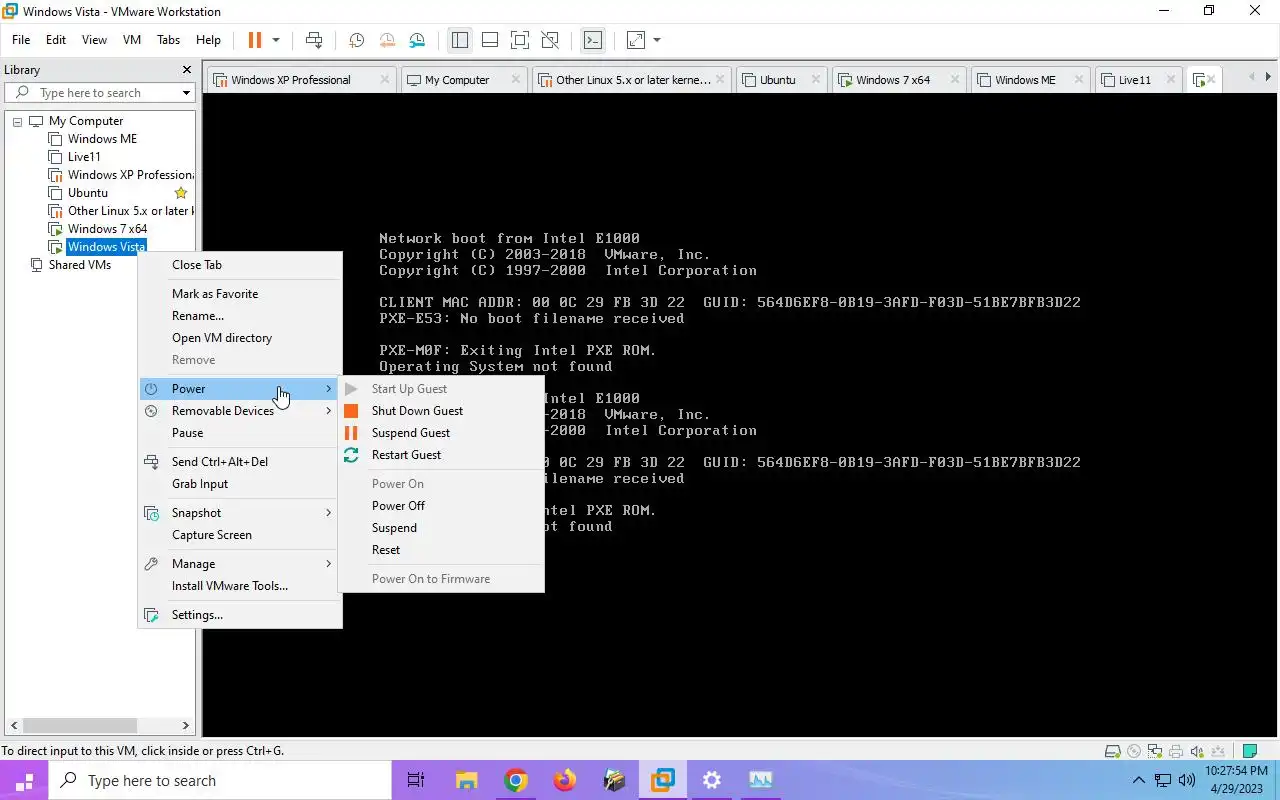Viewport: 1280px width, 800px height.
Task: Open the File menu
Action: pyautogui.click(x=21, y=40)
